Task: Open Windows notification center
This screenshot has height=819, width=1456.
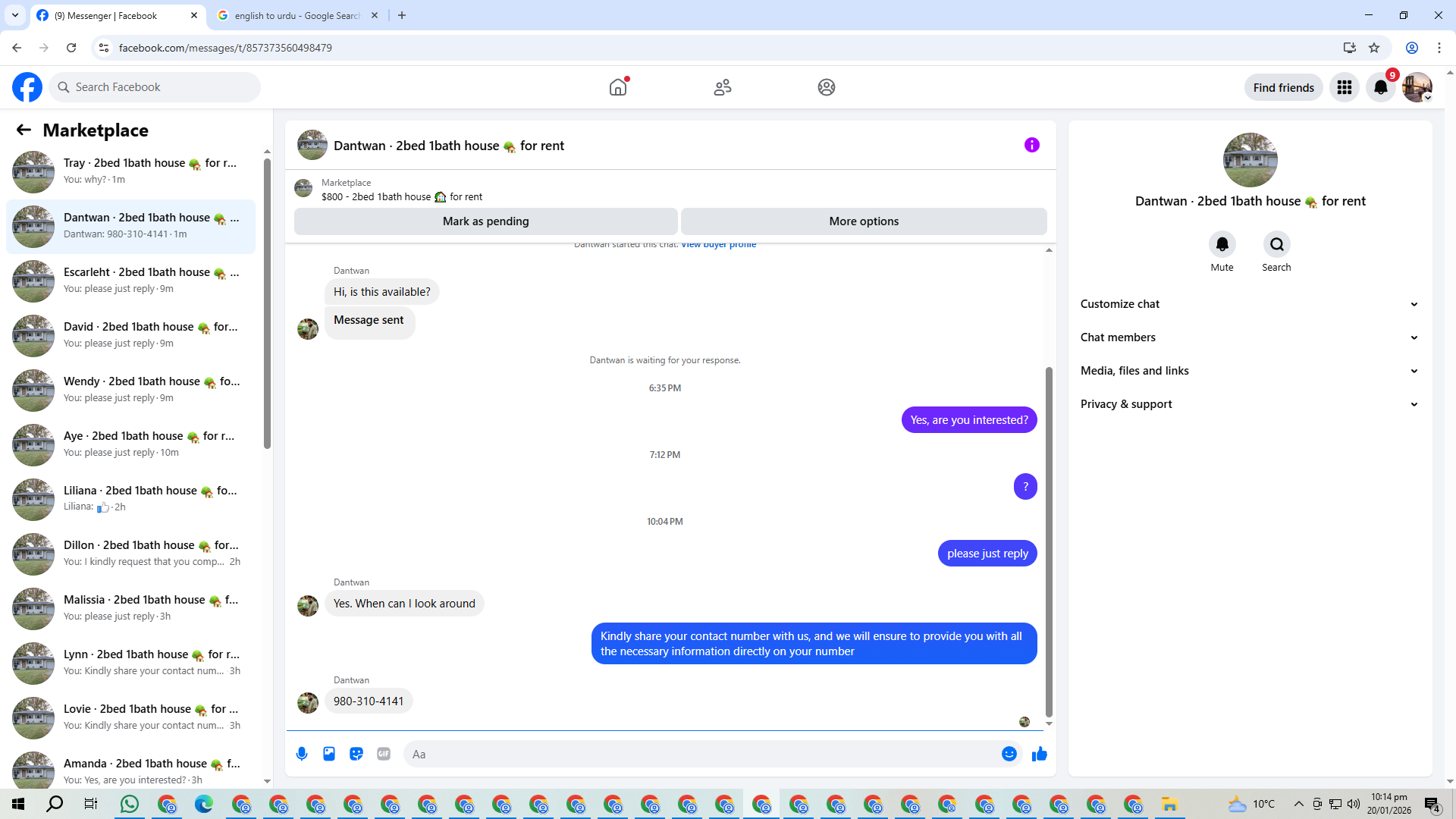Action: coord(1432,804)
